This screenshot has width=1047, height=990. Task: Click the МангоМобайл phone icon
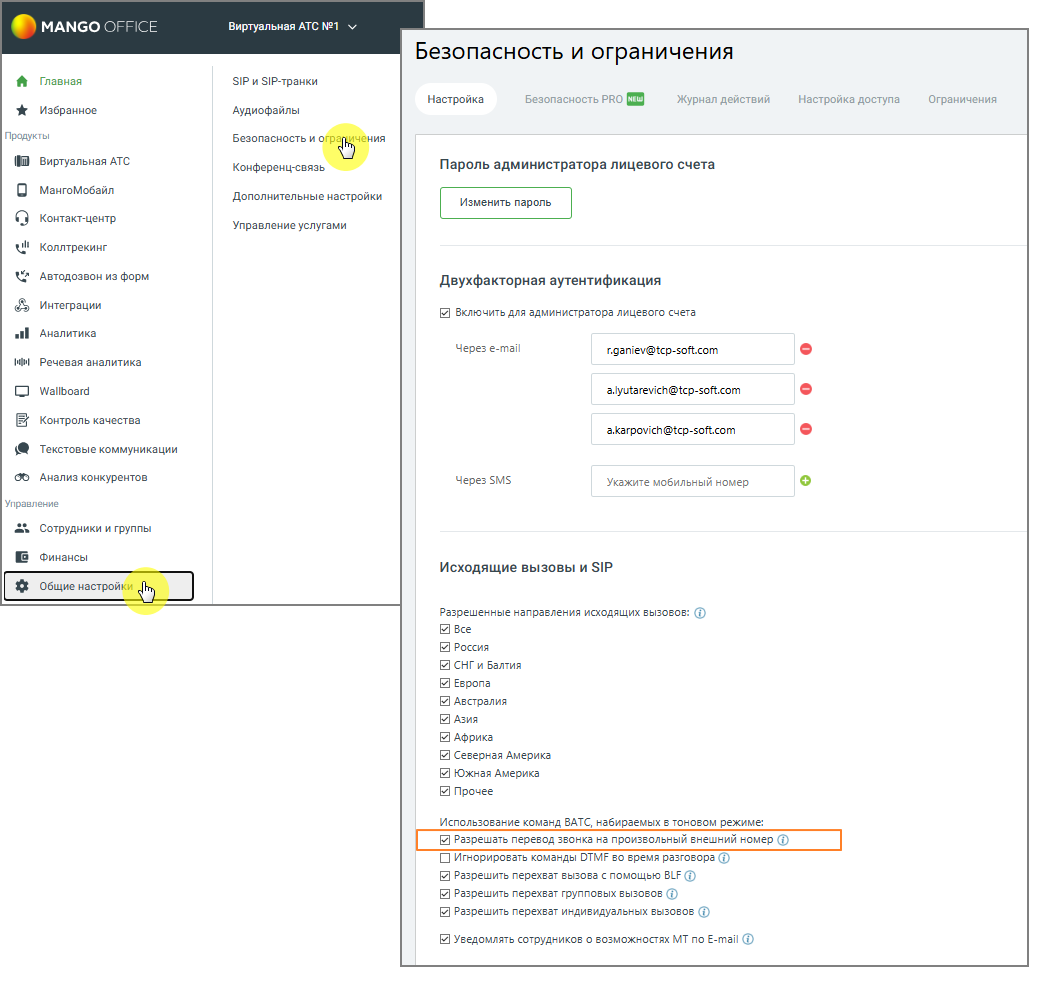(x=22, y=190)
